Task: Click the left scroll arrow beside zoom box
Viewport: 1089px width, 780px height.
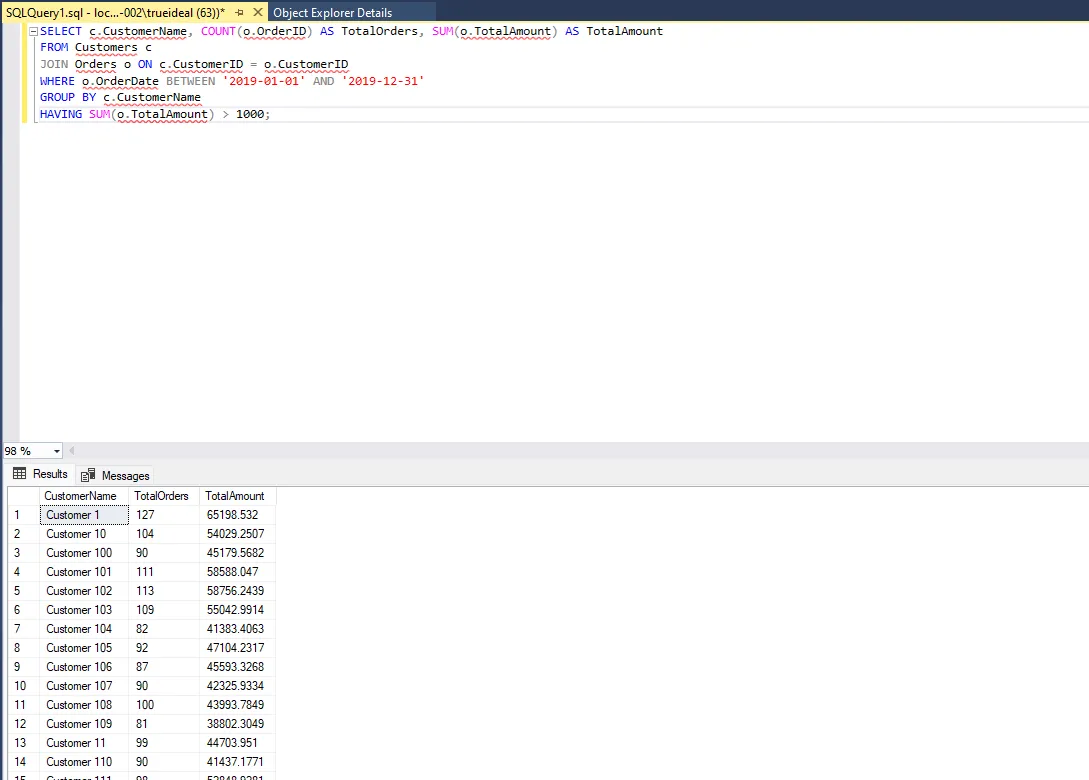Action: coord(73,451)
